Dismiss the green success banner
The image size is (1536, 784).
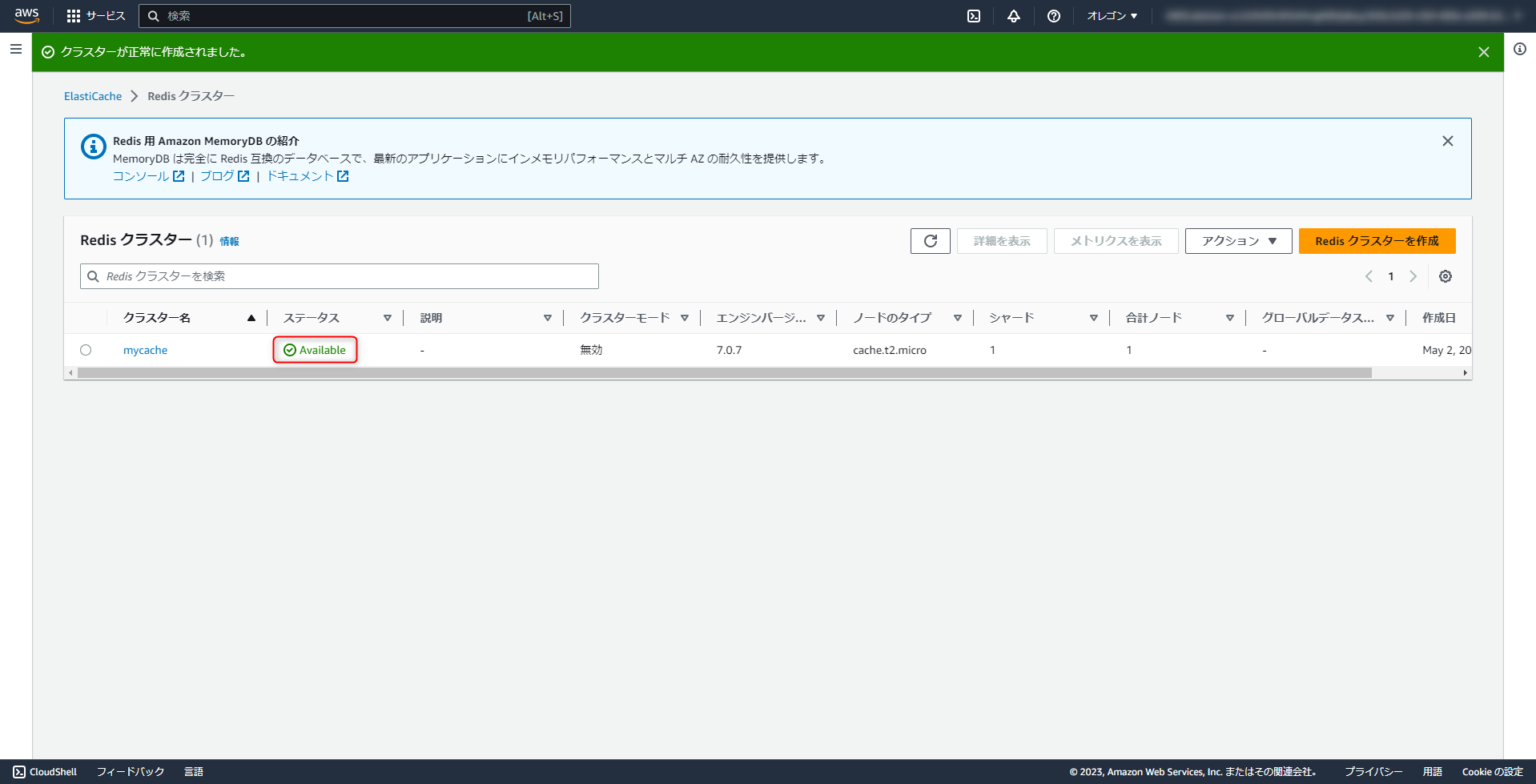tap(1484, 51)
